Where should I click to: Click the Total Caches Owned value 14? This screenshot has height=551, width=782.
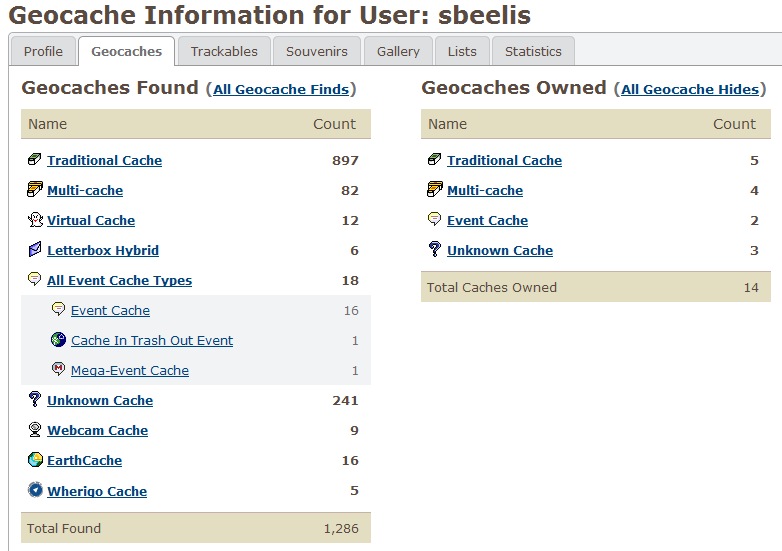click(751, 288)
